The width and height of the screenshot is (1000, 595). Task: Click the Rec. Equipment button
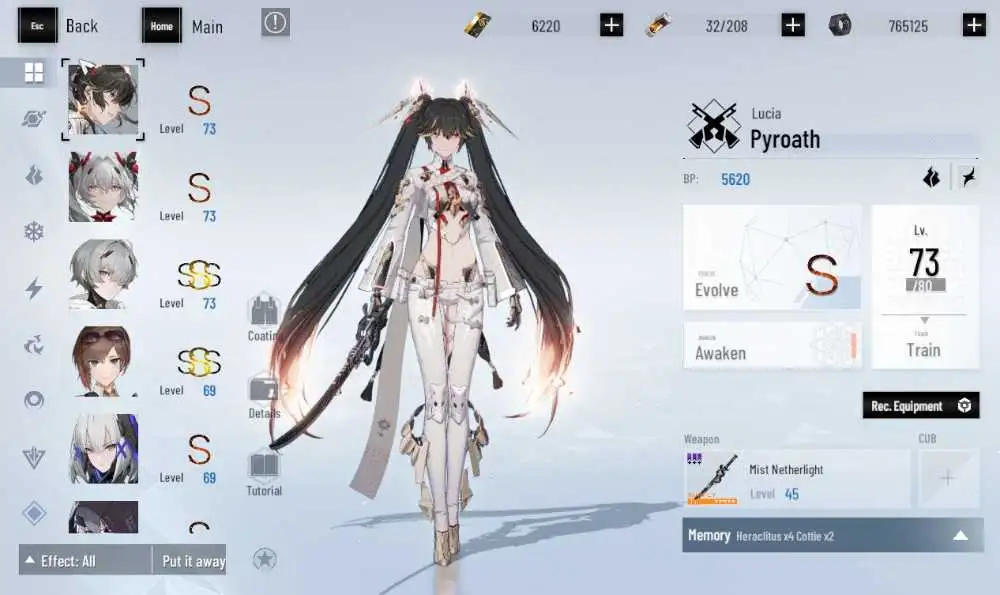[x=920, y=406]
